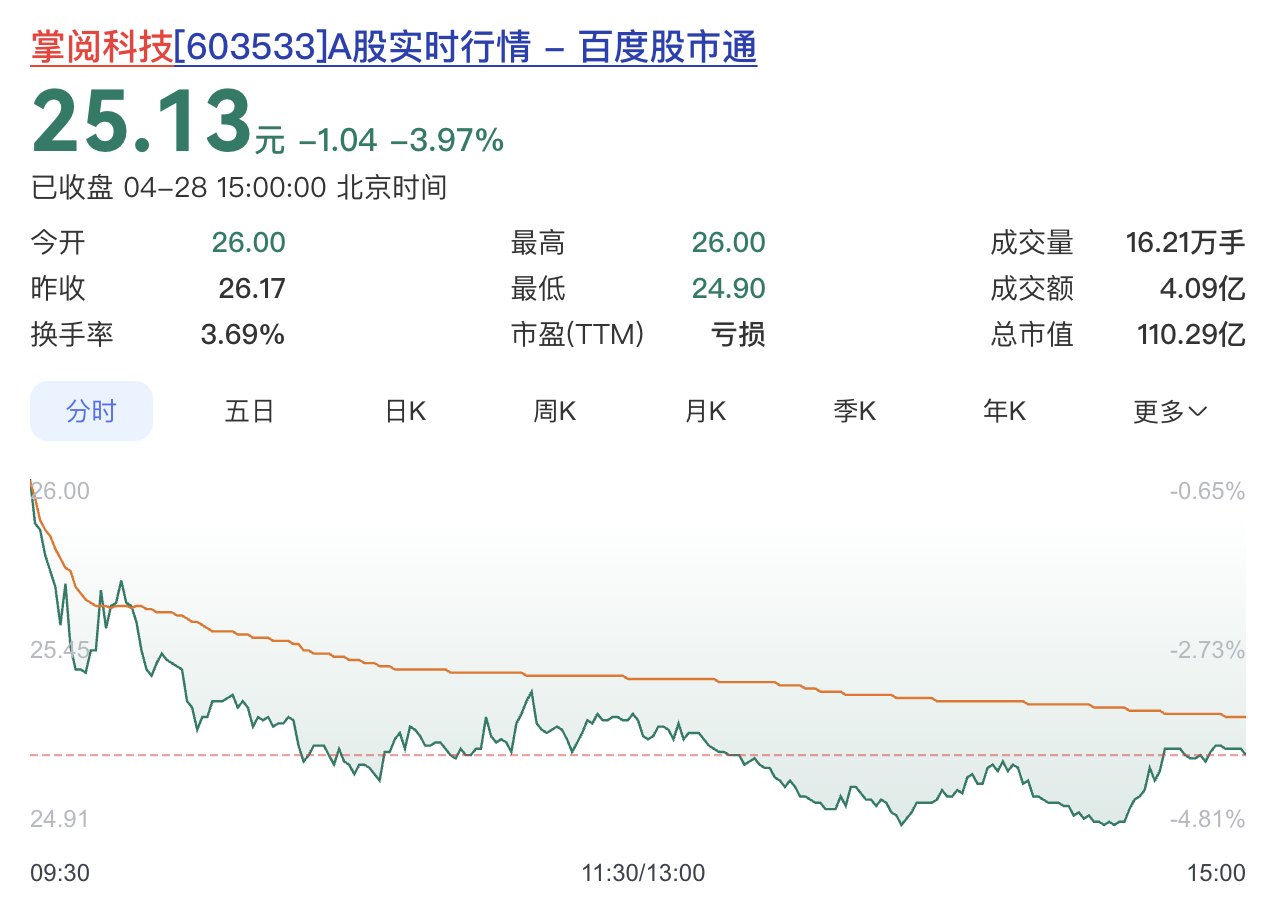Switch to the 五日 chart tab

pos(249,410)
